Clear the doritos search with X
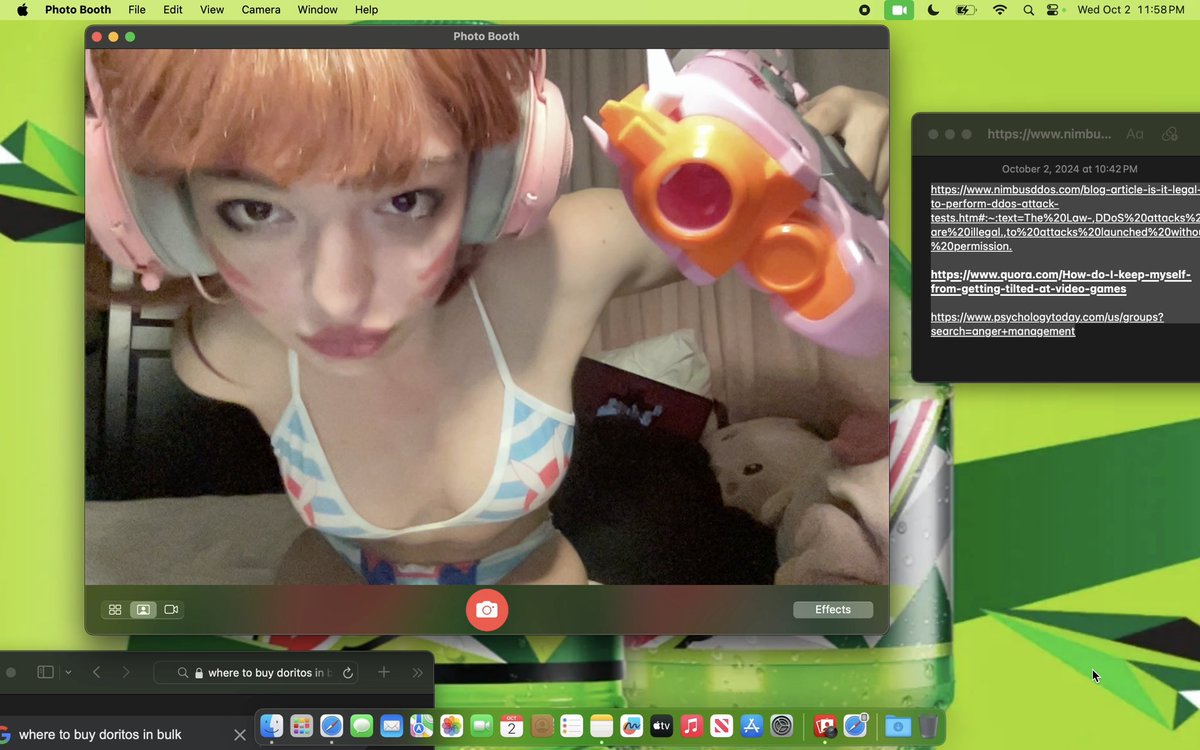 239,735
